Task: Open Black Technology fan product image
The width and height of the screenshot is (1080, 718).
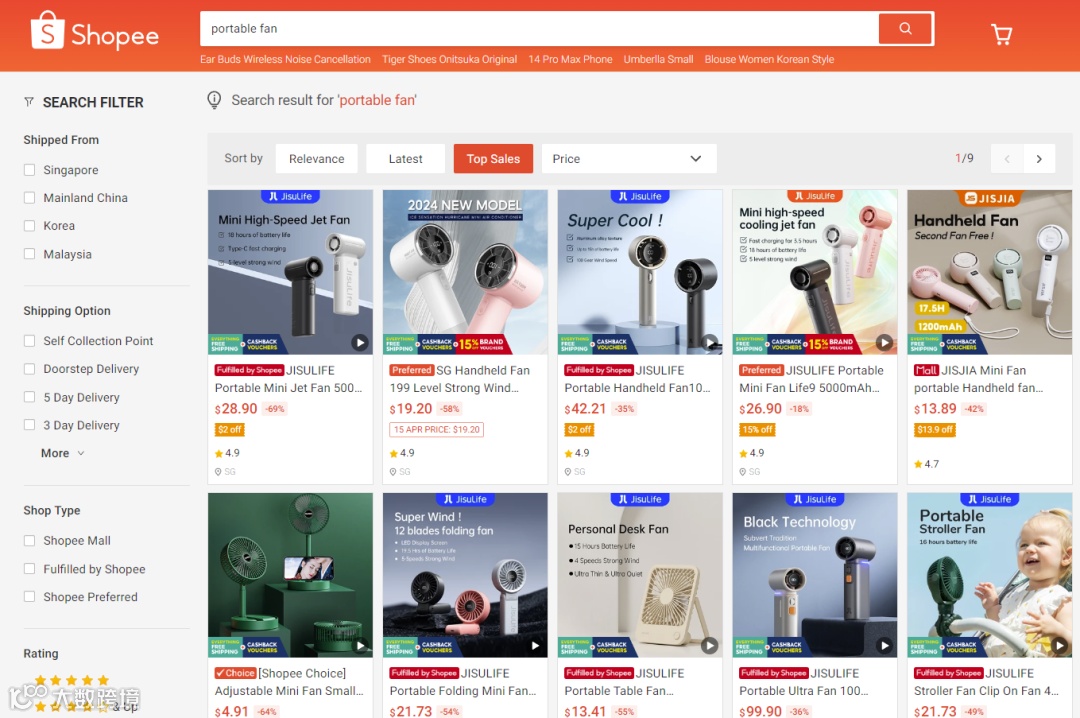Action: 815,575
